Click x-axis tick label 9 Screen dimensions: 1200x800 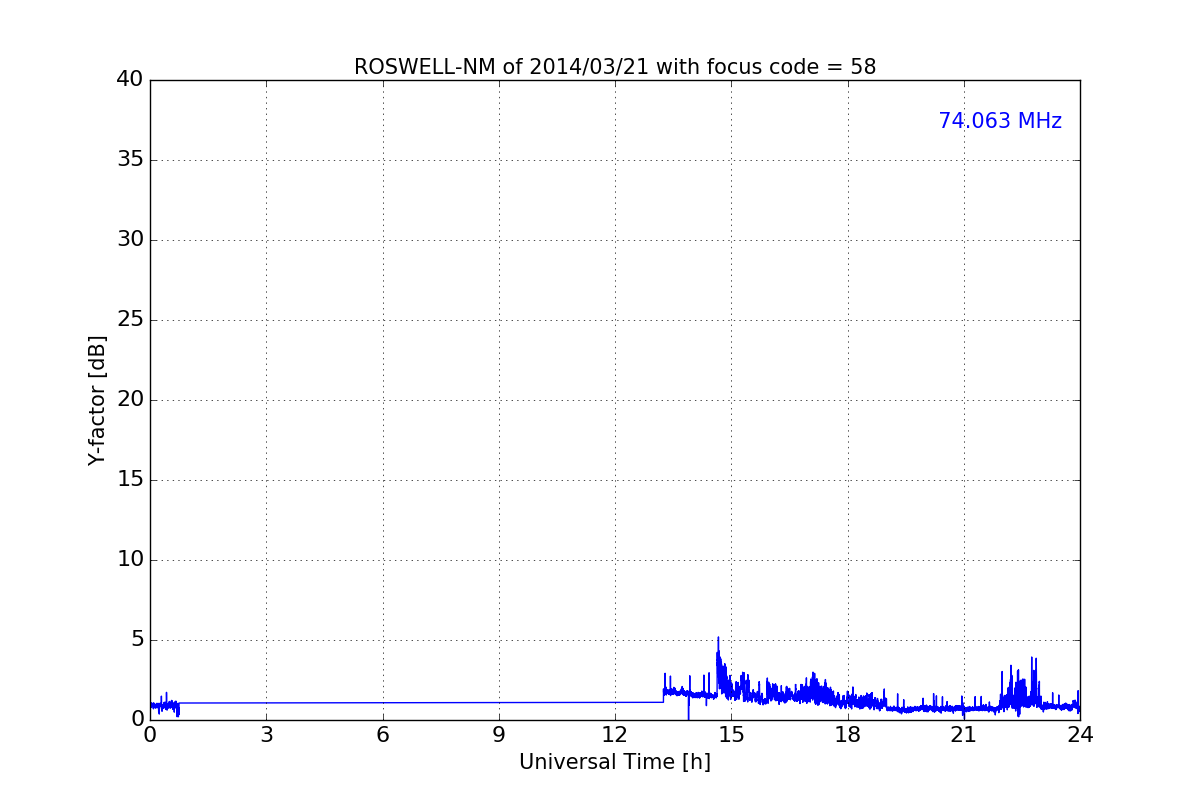click(x=499, y=735)
